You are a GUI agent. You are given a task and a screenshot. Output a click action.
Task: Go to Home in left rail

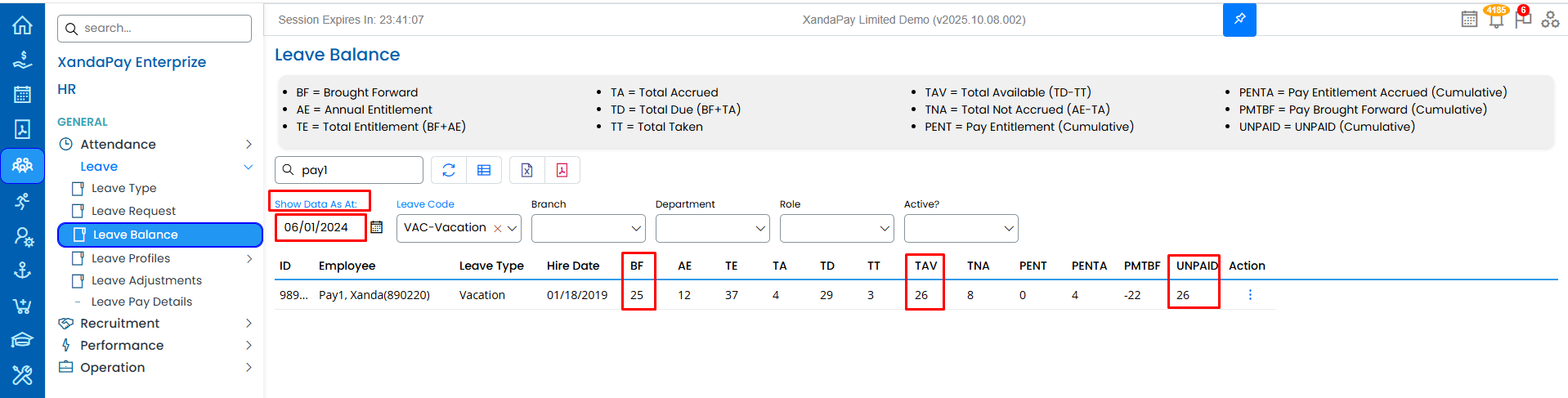[x=22, y=25]
